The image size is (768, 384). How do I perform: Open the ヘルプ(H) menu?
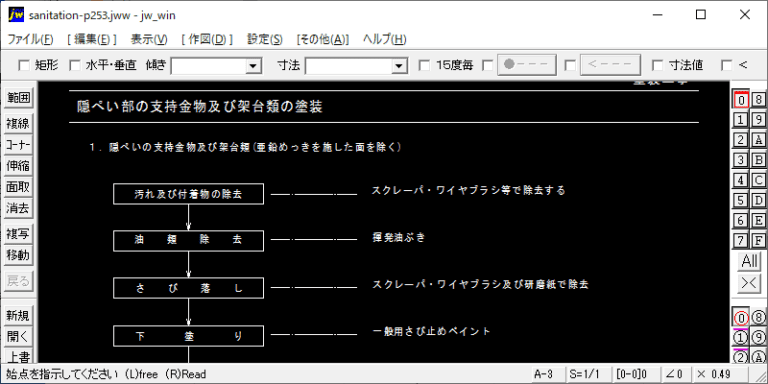[384, 40]
